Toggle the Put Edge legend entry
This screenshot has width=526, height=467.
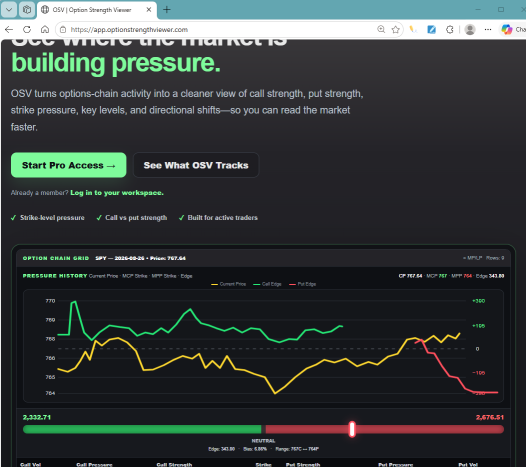[302, 284]
